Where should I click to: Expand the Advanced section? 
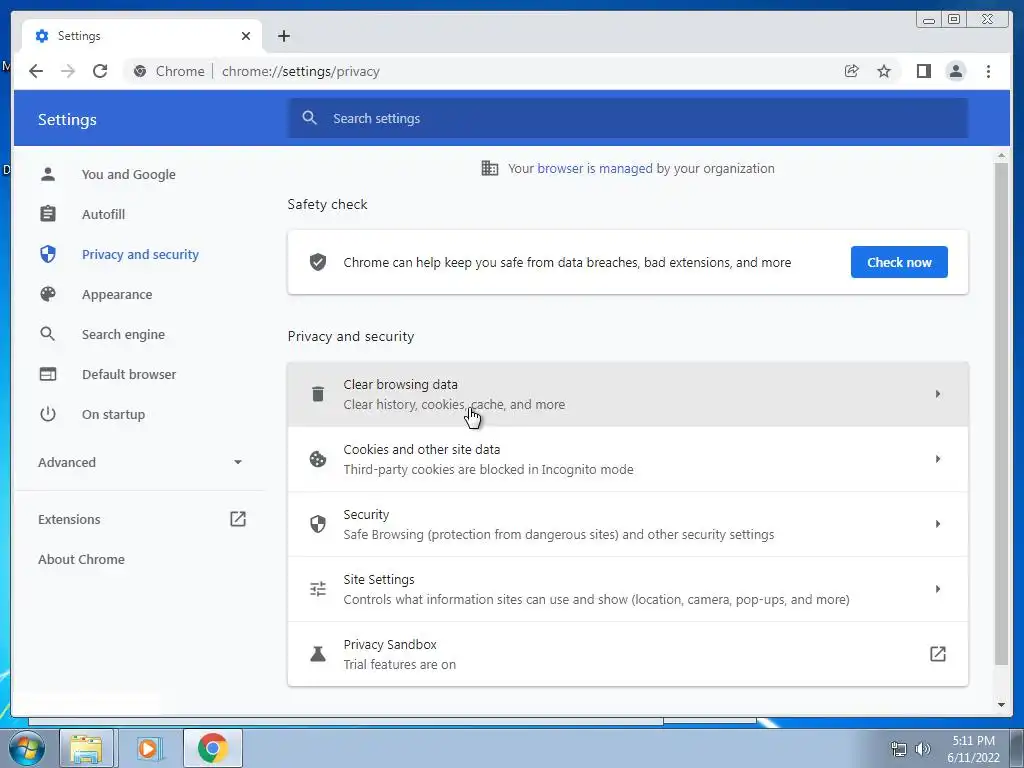click(x=140, y=462)
